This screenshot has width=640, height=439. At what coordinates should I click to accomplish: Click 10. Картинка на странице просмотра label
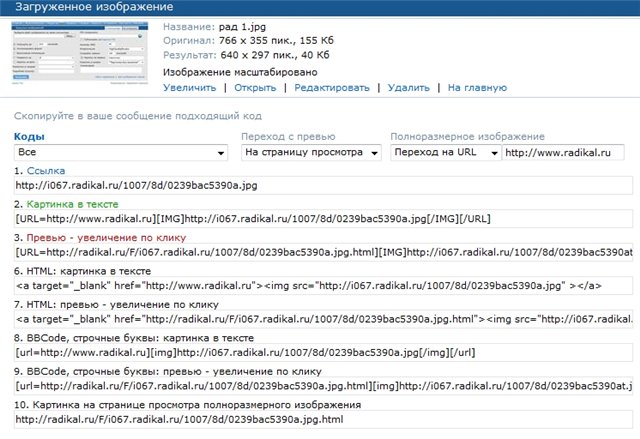click(188, 405)
